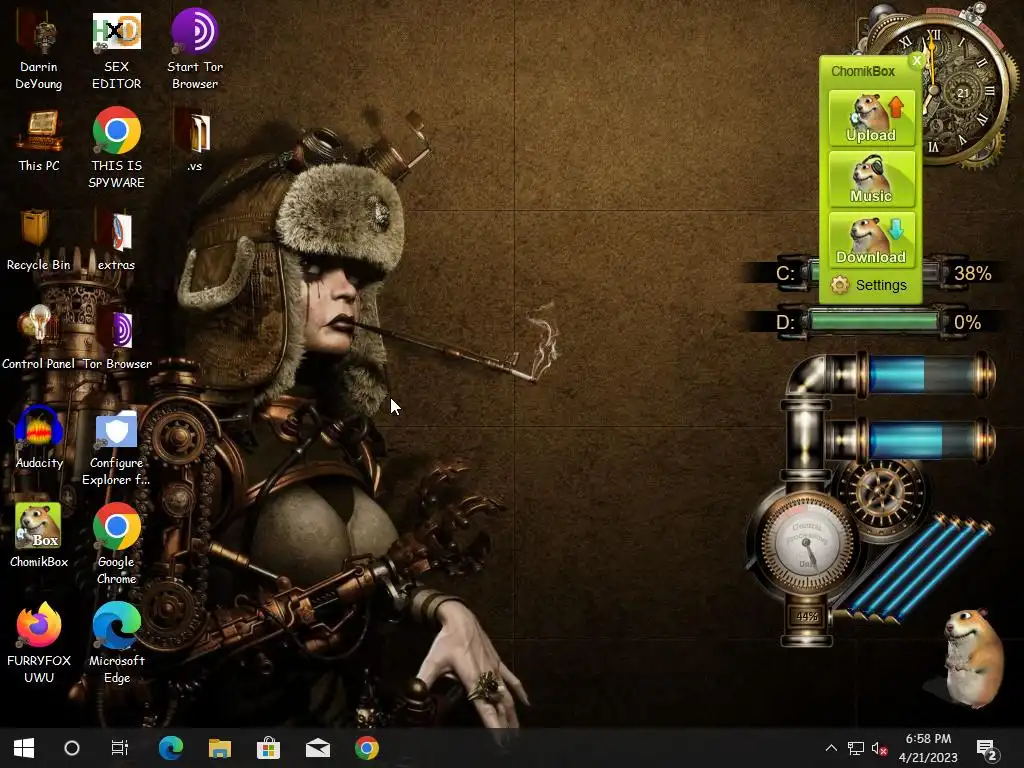
Task: Click the muted volume tray icon
Action: (880, 748)
